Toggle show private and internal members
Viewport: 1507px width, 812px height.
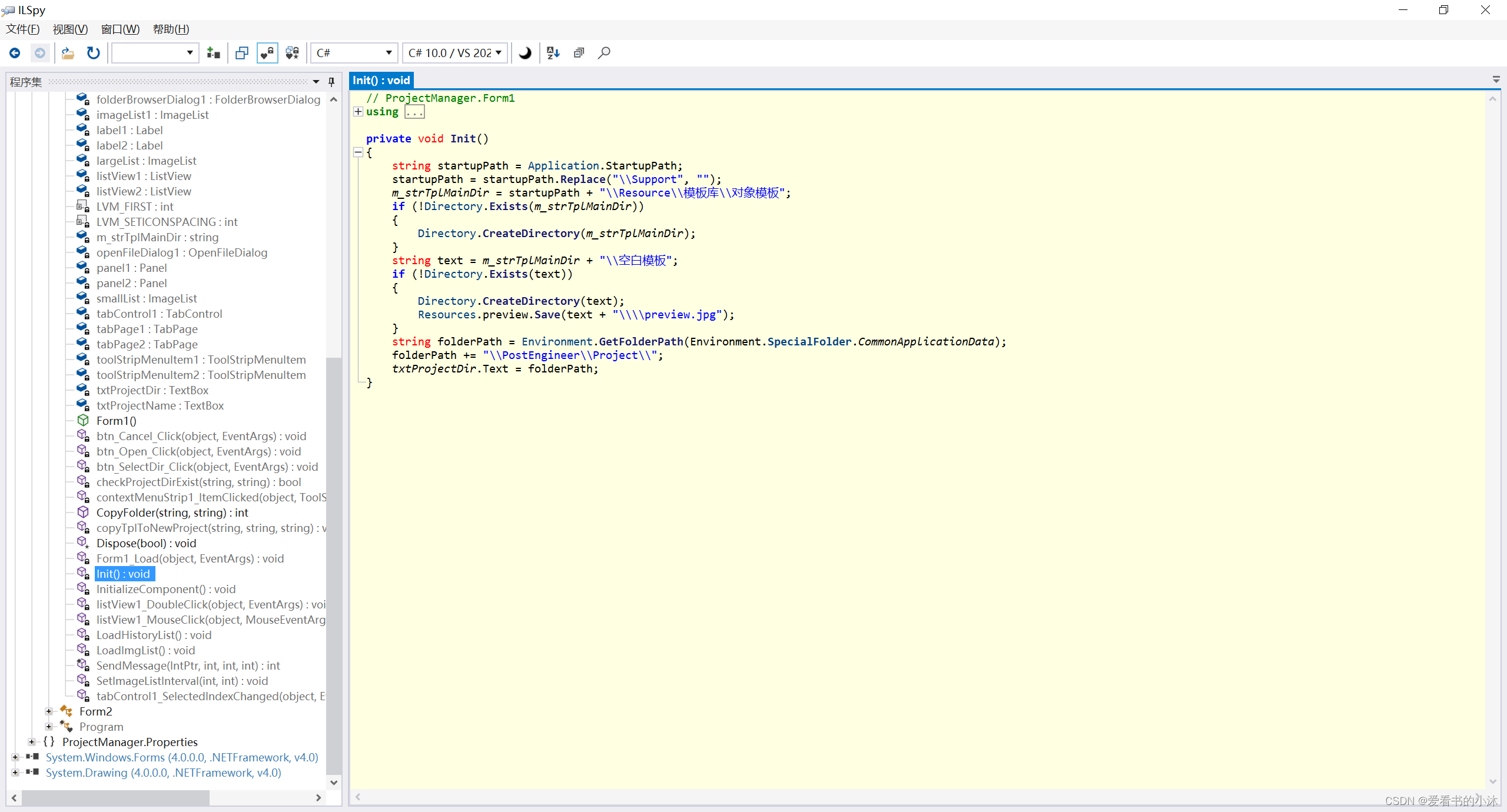point(267,53)
